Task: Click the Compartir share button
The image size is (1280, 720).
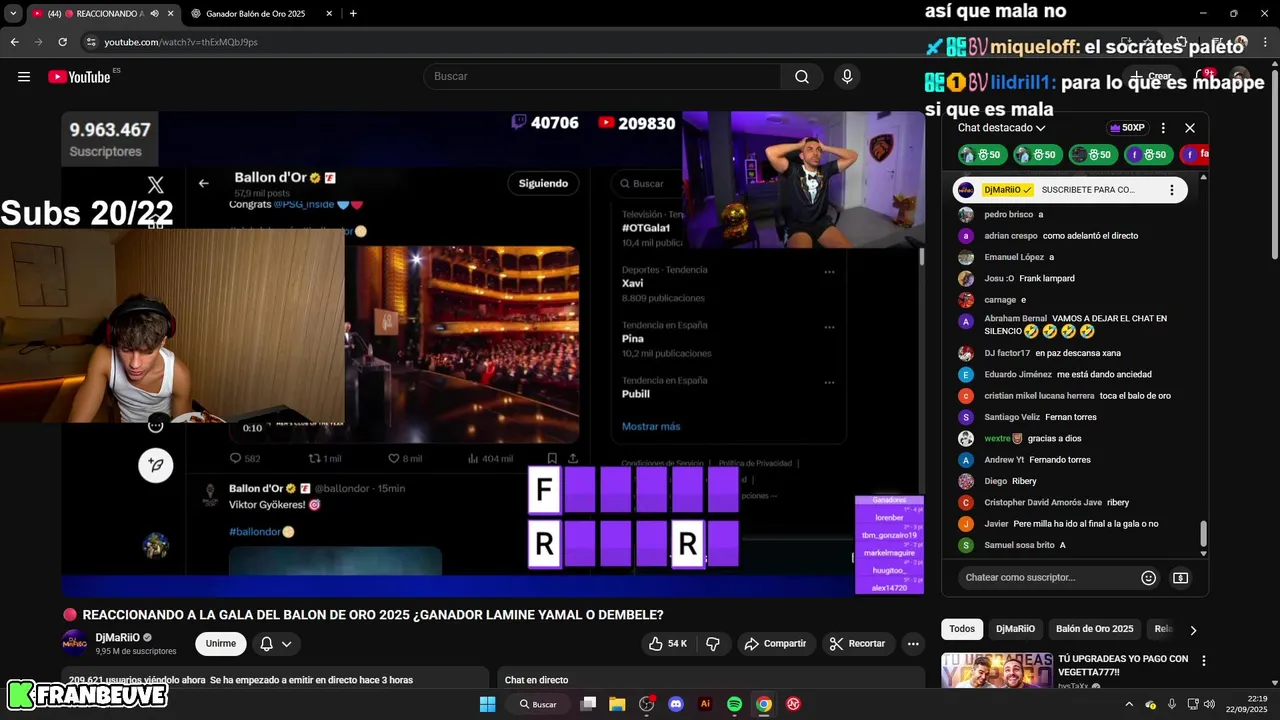Action: tap(775, 644)
